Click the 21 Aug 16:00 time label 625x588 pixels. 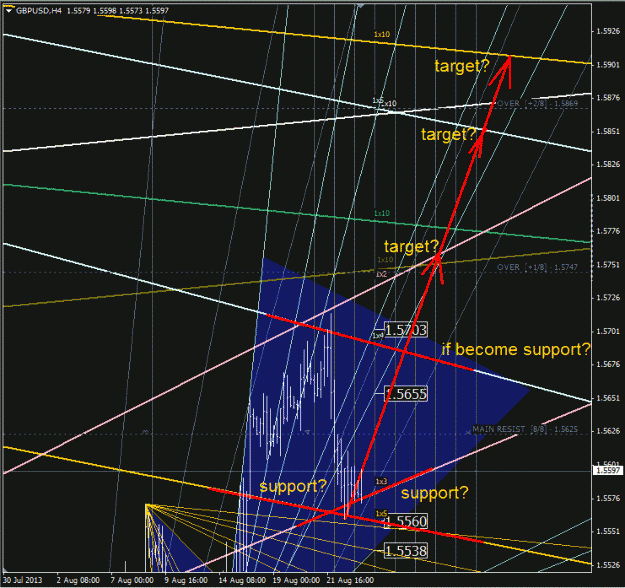[350, 580]
